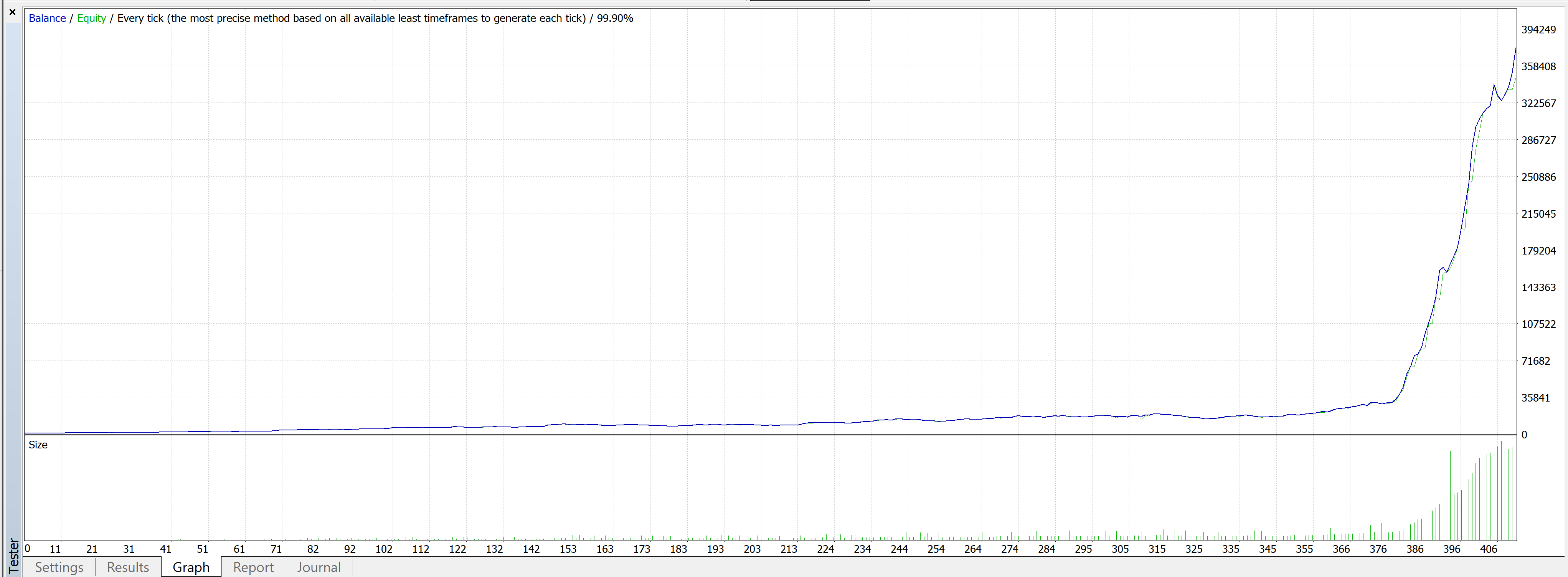Click the 394249 value on price axis
Screen dimensions: 1568x577
click(1538, 30)
